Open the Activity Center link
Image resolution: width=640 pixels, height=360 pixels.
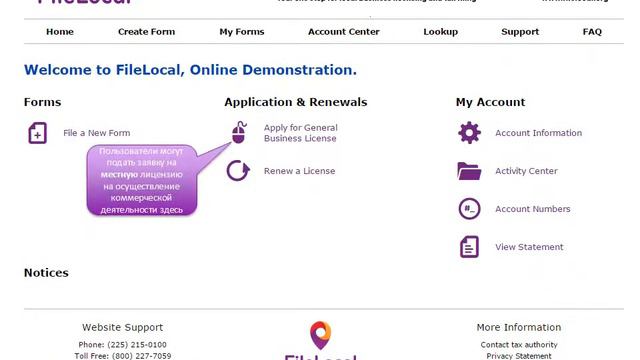click(x=527, y=171)
